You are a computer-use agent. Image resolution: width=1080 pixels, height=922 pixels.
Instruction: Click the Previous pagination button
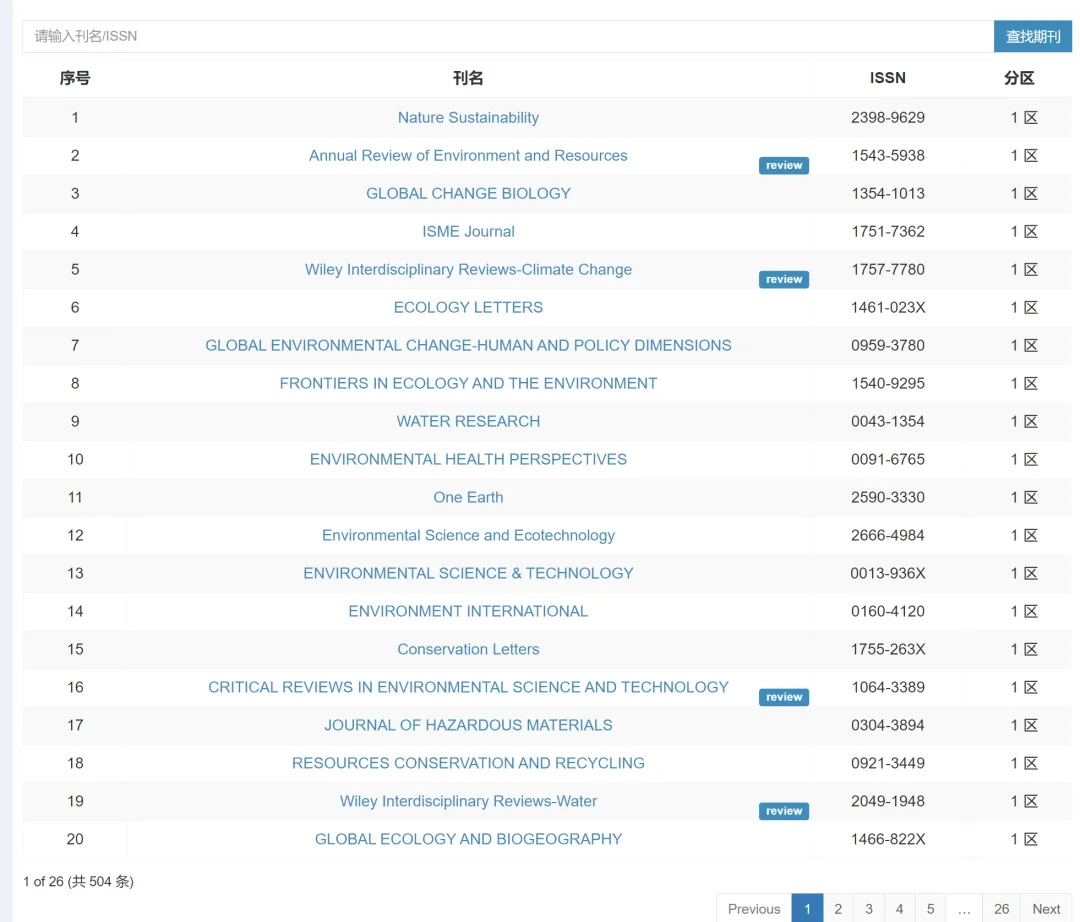[x=754, y=909]
